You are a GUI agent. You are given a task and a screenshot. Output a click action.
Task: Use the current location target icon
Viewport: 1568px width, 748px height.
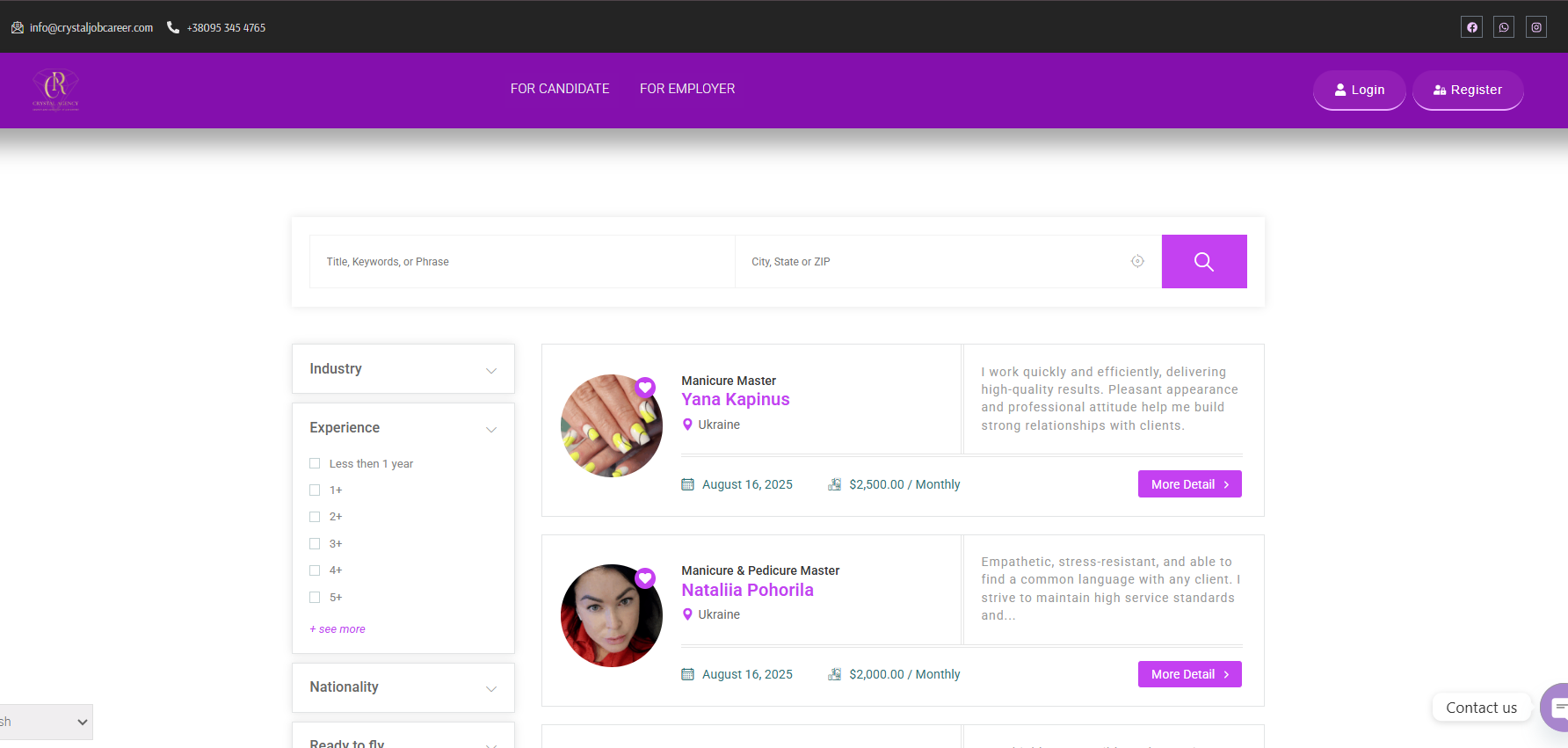click(x=1137, y=261)
